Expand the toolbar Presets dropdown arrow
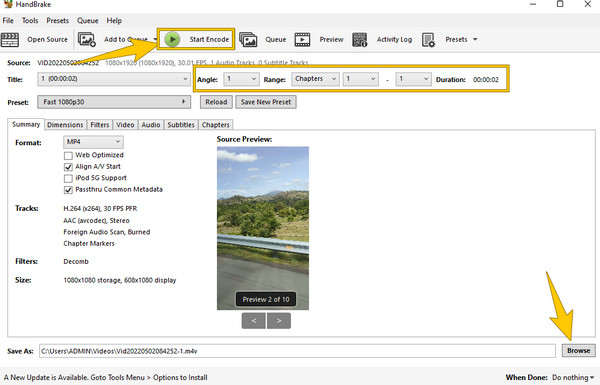 click(x=475, y=39)
